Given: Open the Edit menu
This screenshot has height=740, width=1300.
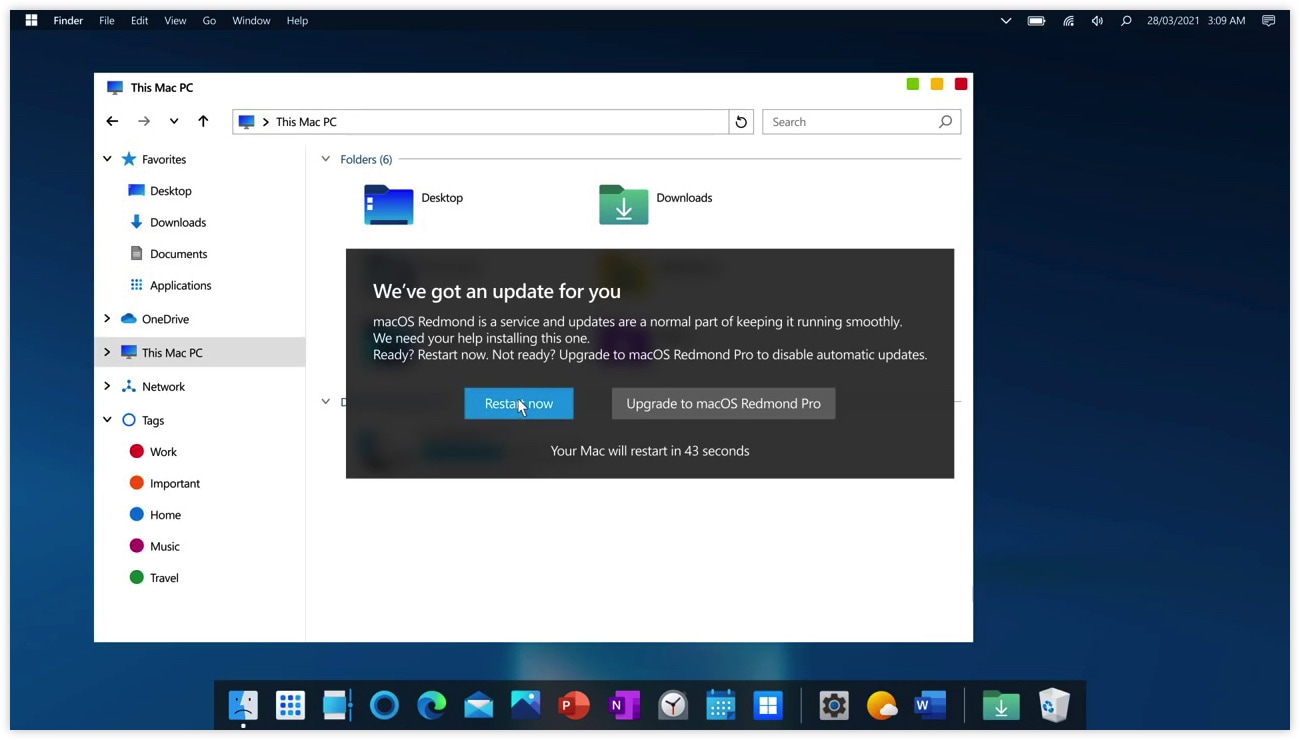Looking at the screenshot, I should point(140,20).
